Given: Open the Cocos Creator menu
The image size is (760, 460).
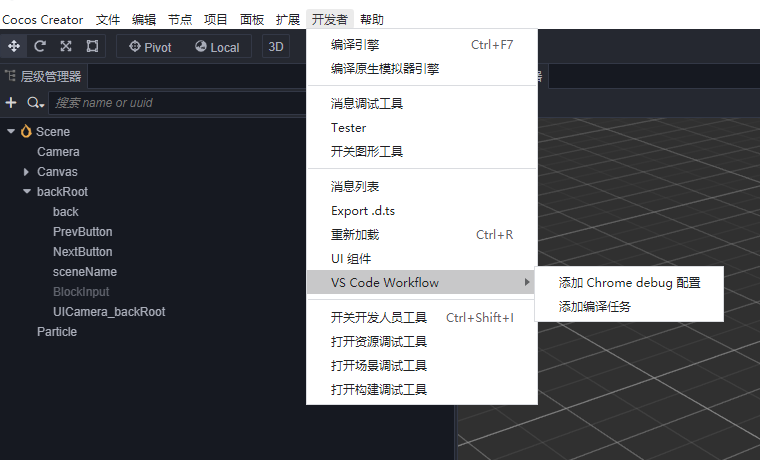Looking at the screenshot, I should (43, 19).
